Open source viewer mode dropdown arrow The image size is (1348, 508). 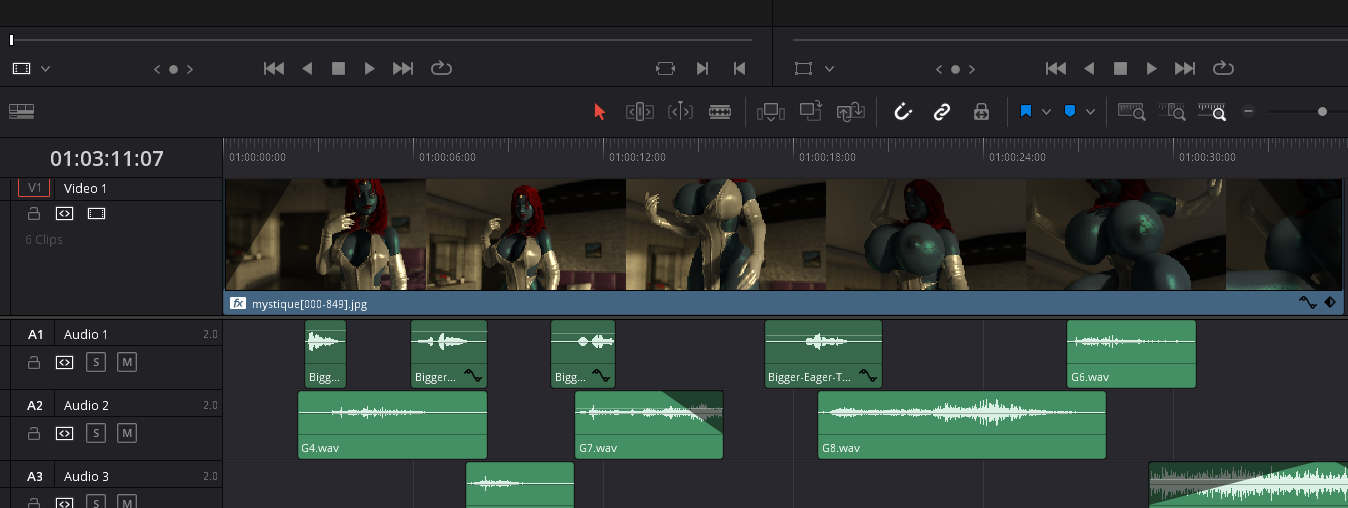tap(45, 69)
